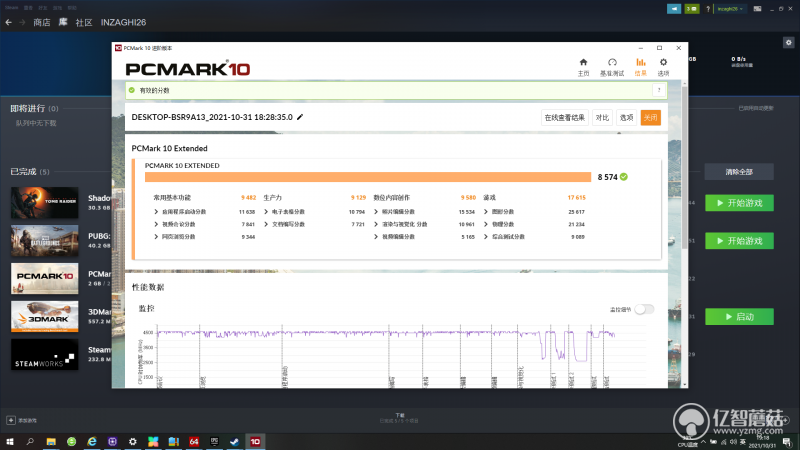The width and height of the screenshot is (800, 450).
Task: Click Steam's blue announcements megaphone icon
Action: 674,9
